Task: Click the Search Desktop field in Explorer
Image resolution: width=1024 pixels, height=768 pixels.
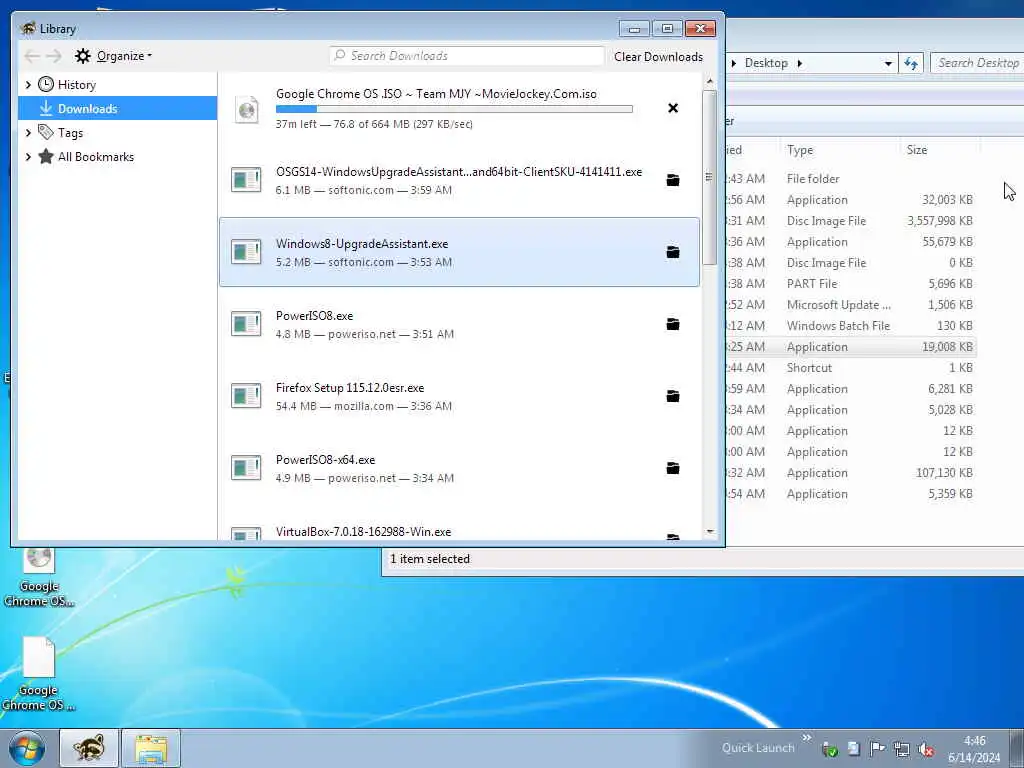Action: click(x=977, y=63)
